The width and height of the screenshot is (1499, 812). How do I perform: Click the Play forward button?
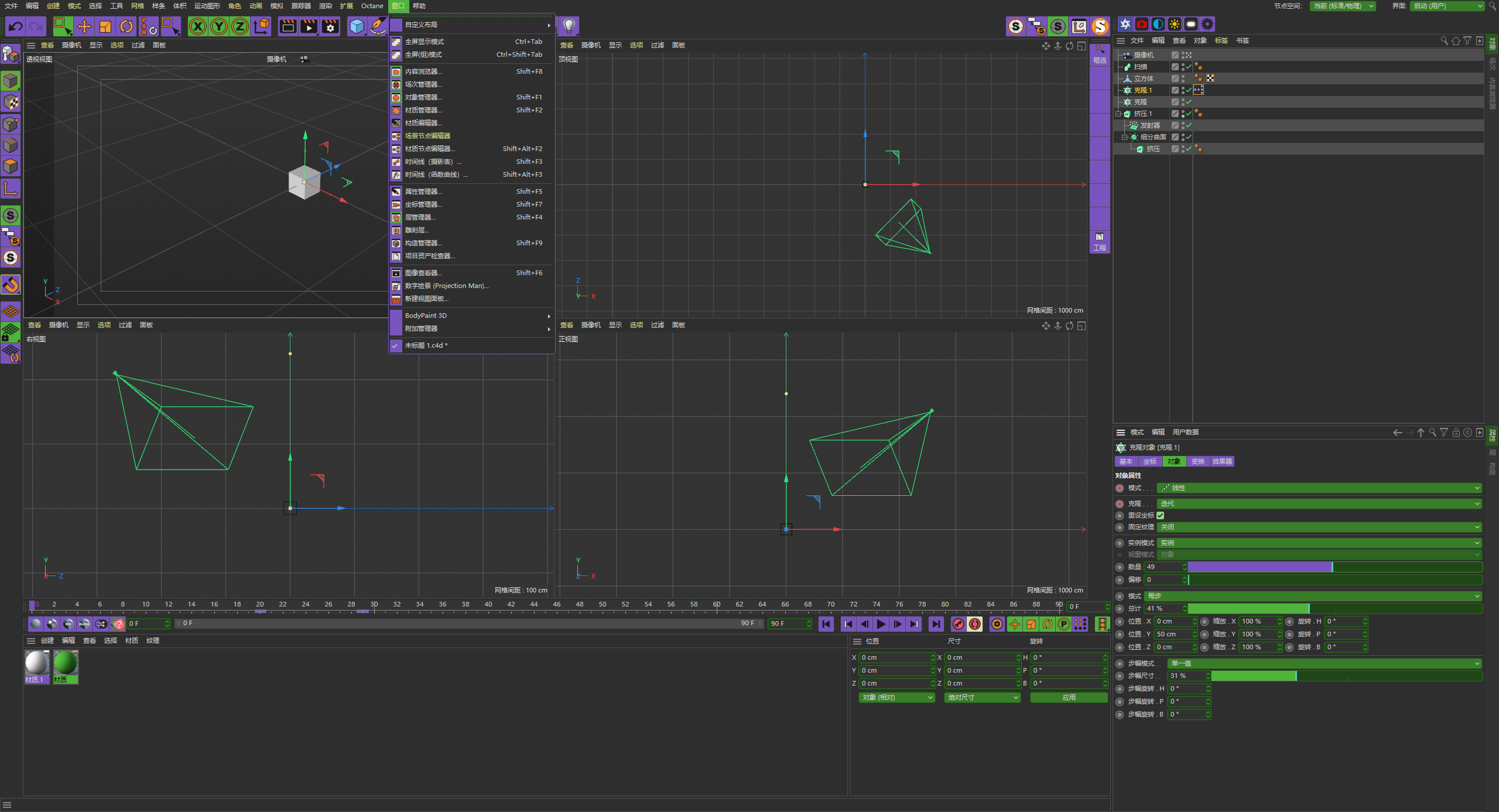coord(881,624)
